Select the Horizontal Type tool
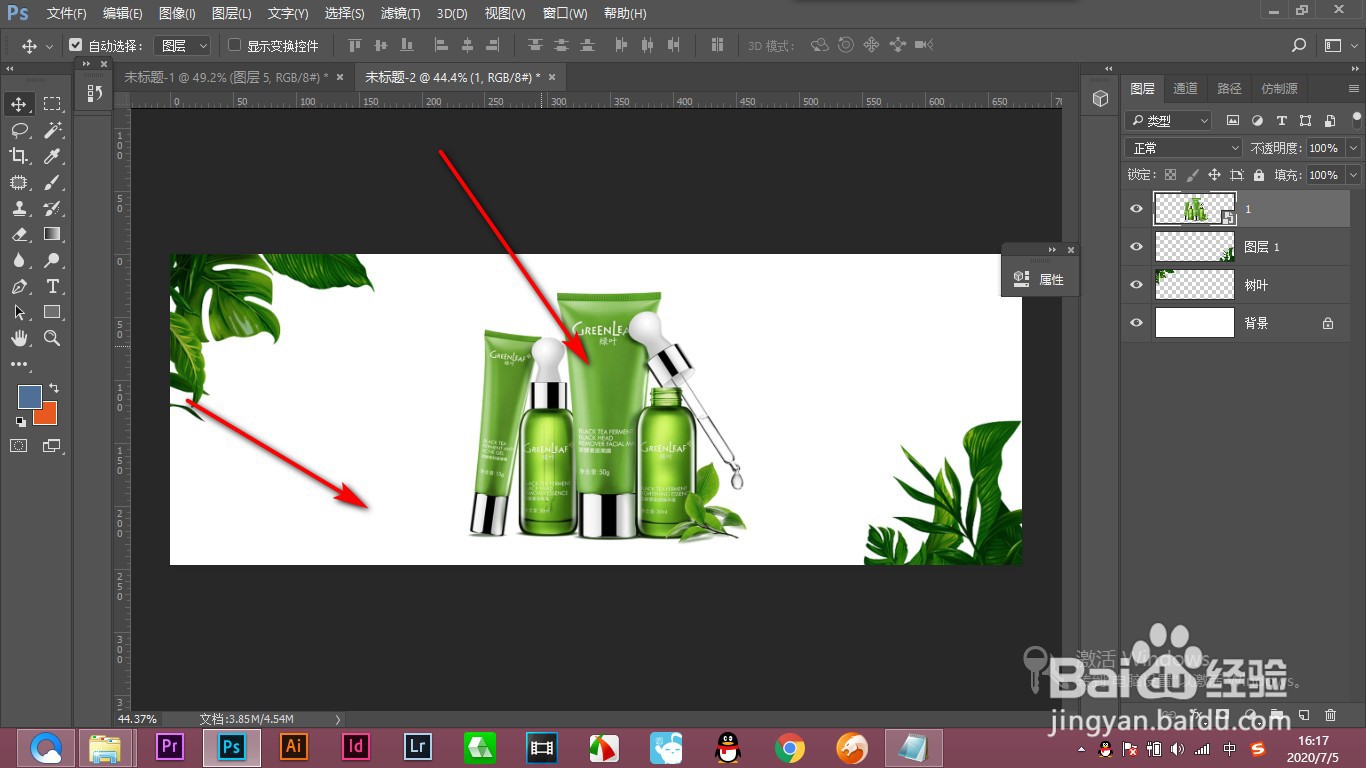 (x=52, y=286)
